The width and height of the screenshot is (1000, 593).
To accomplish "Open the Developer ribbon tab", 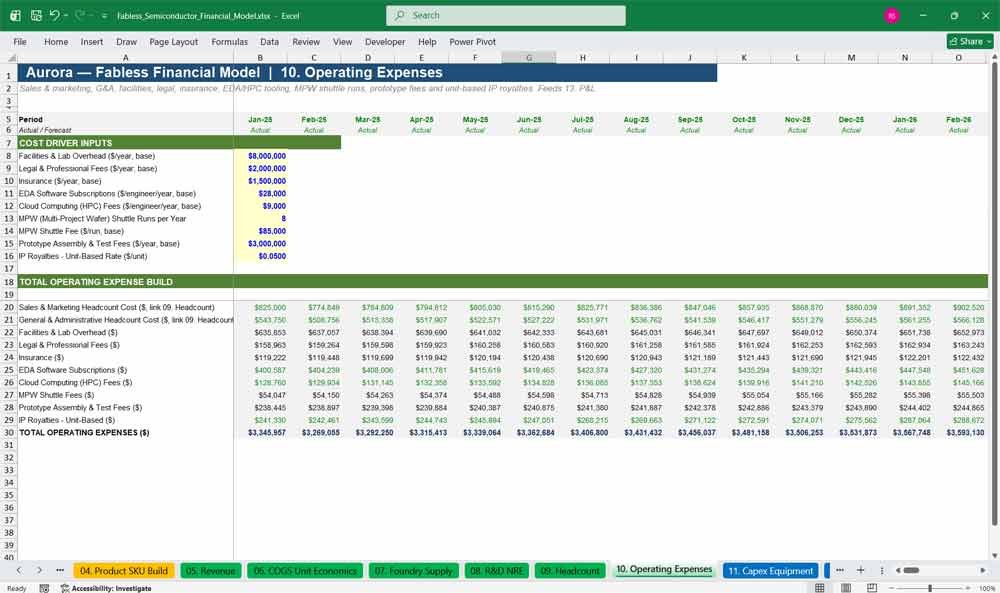I will coord(385,41).
